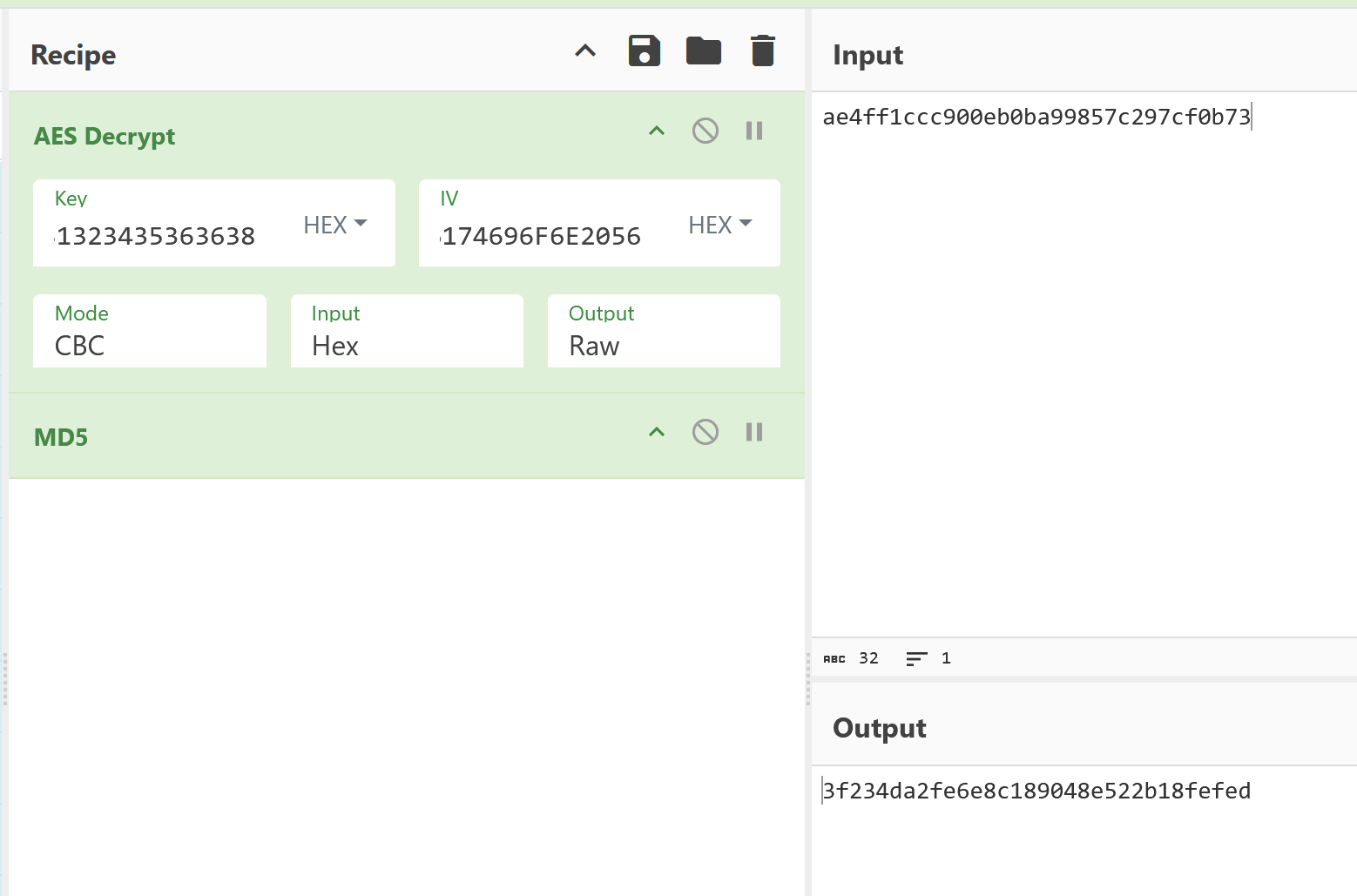Collapse the MD5 operation
This screenshot has width=1357, height=896.
coord(657,432)
